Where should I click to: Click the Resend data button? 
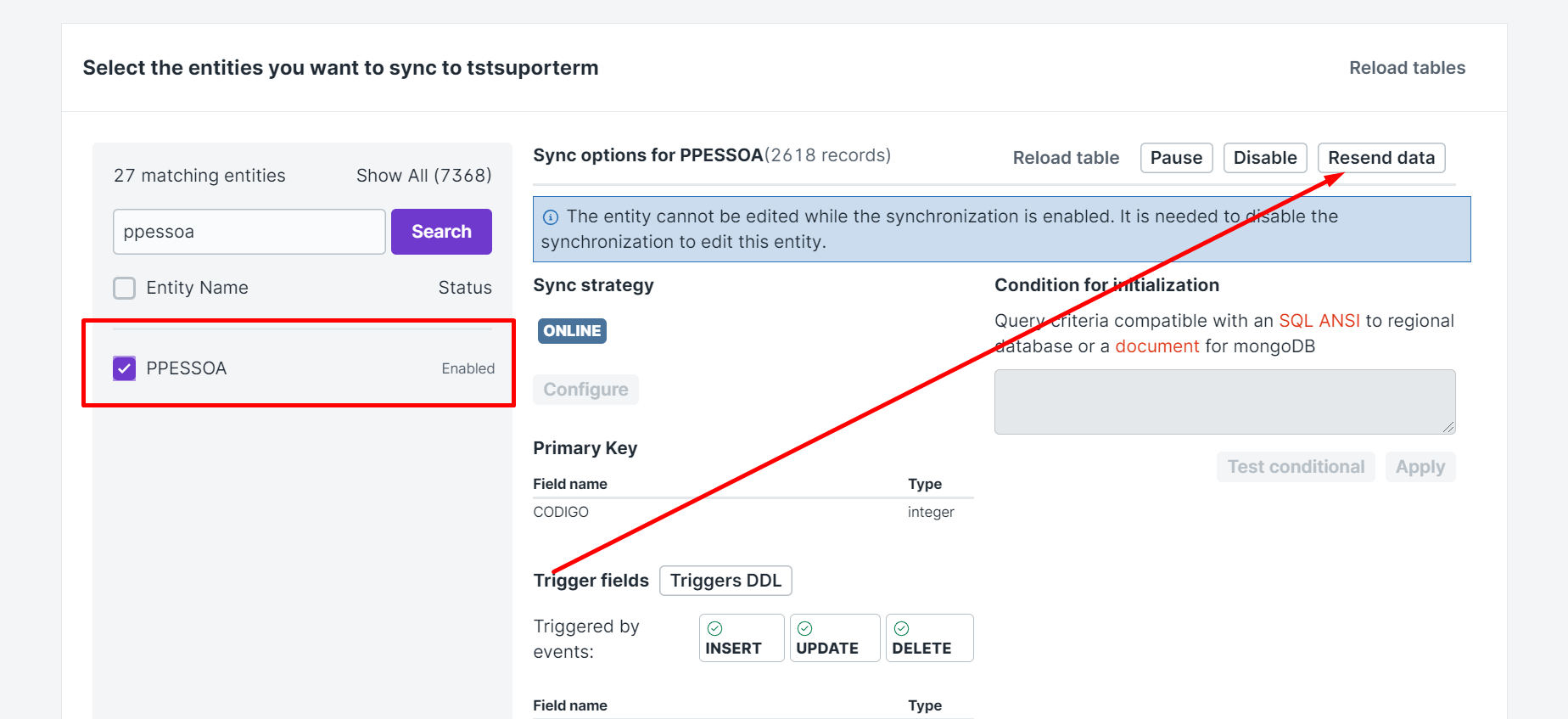tap(1380, 158)
